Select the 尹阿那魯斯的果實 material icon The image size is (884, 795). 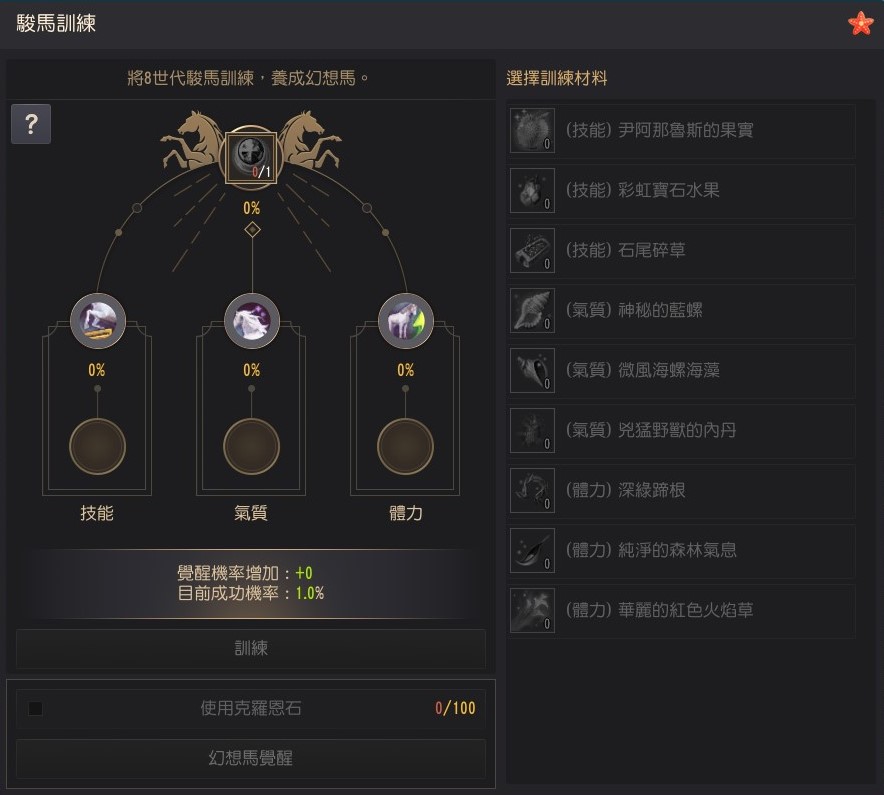[532, 130]
